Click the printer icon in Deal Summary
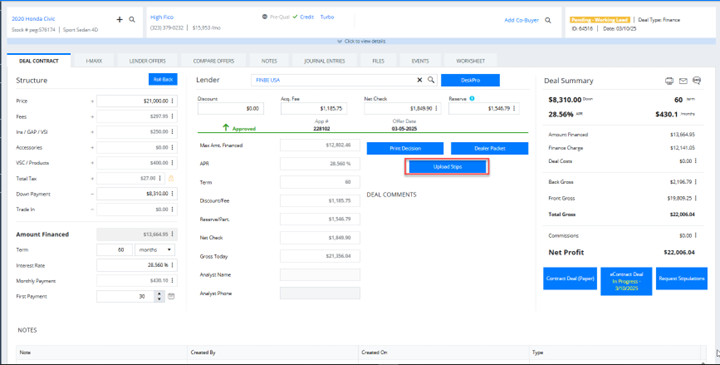 (669, 81)
